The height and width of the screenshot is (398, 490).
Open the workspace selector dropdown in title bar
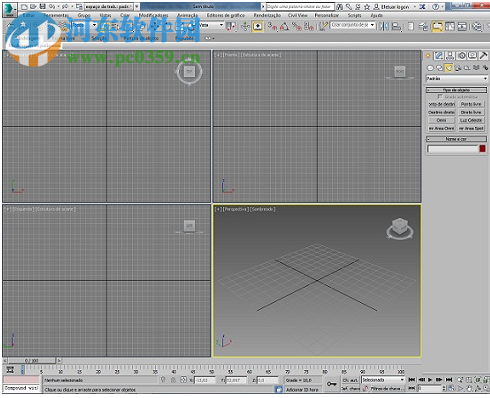coord(109,6)
